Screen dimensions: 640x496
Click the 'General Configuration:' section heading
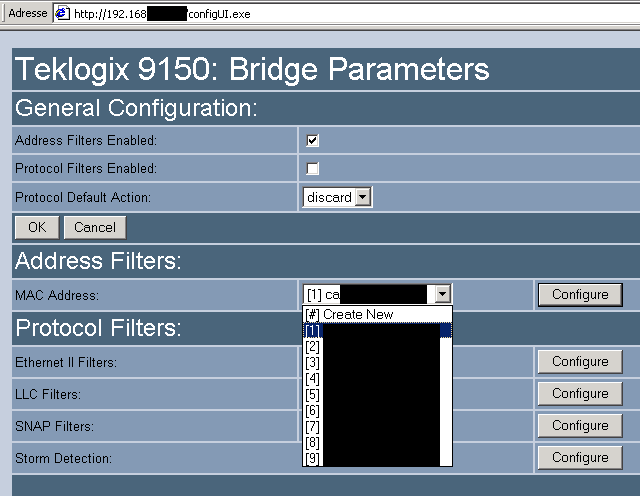(136, 108)
